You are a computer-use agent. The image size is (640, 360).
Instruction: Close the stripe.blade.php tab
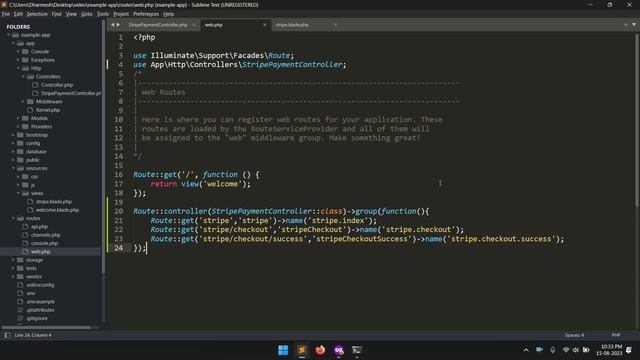point(336,25)
